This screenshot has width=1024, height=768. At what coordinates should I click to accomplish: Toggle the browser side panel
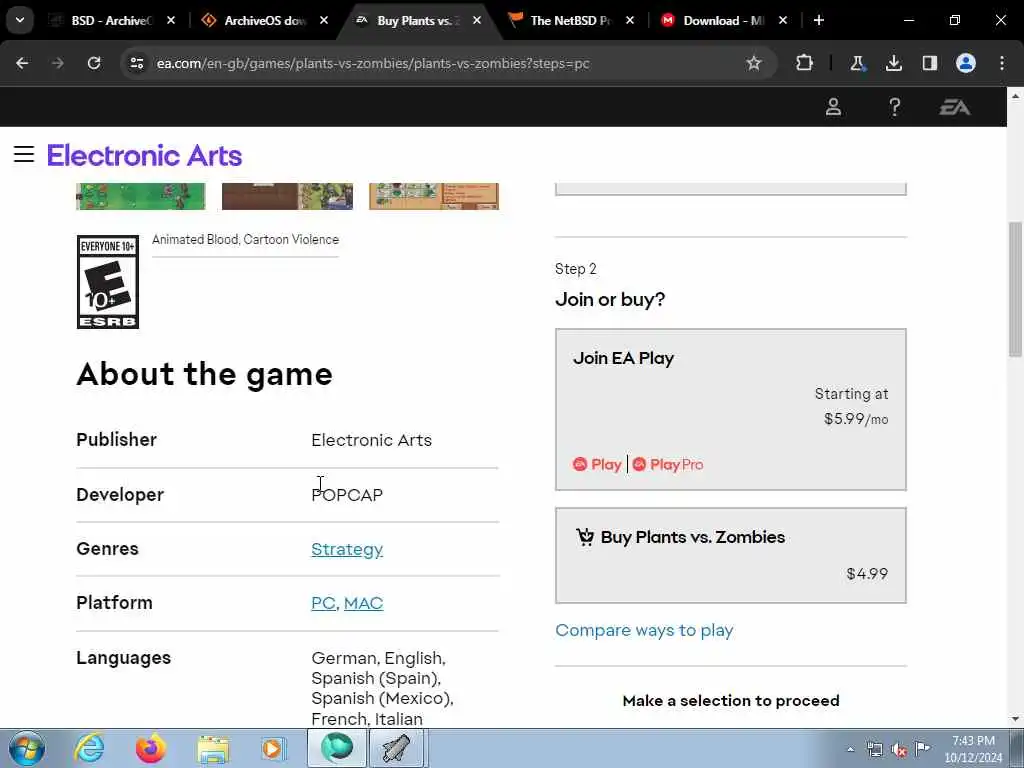929,63
